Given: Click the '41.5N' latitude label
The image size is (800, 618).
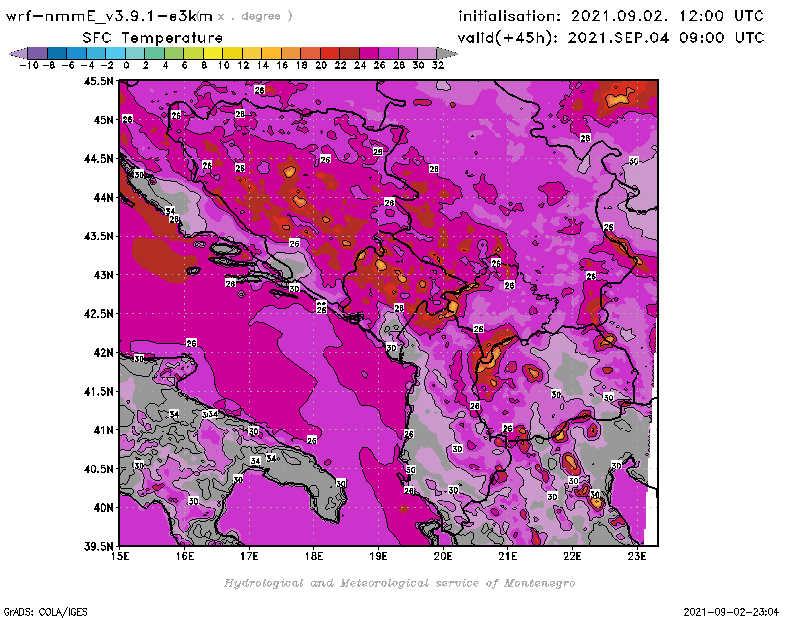Looking at the screenshot, I should pos(98,391).
